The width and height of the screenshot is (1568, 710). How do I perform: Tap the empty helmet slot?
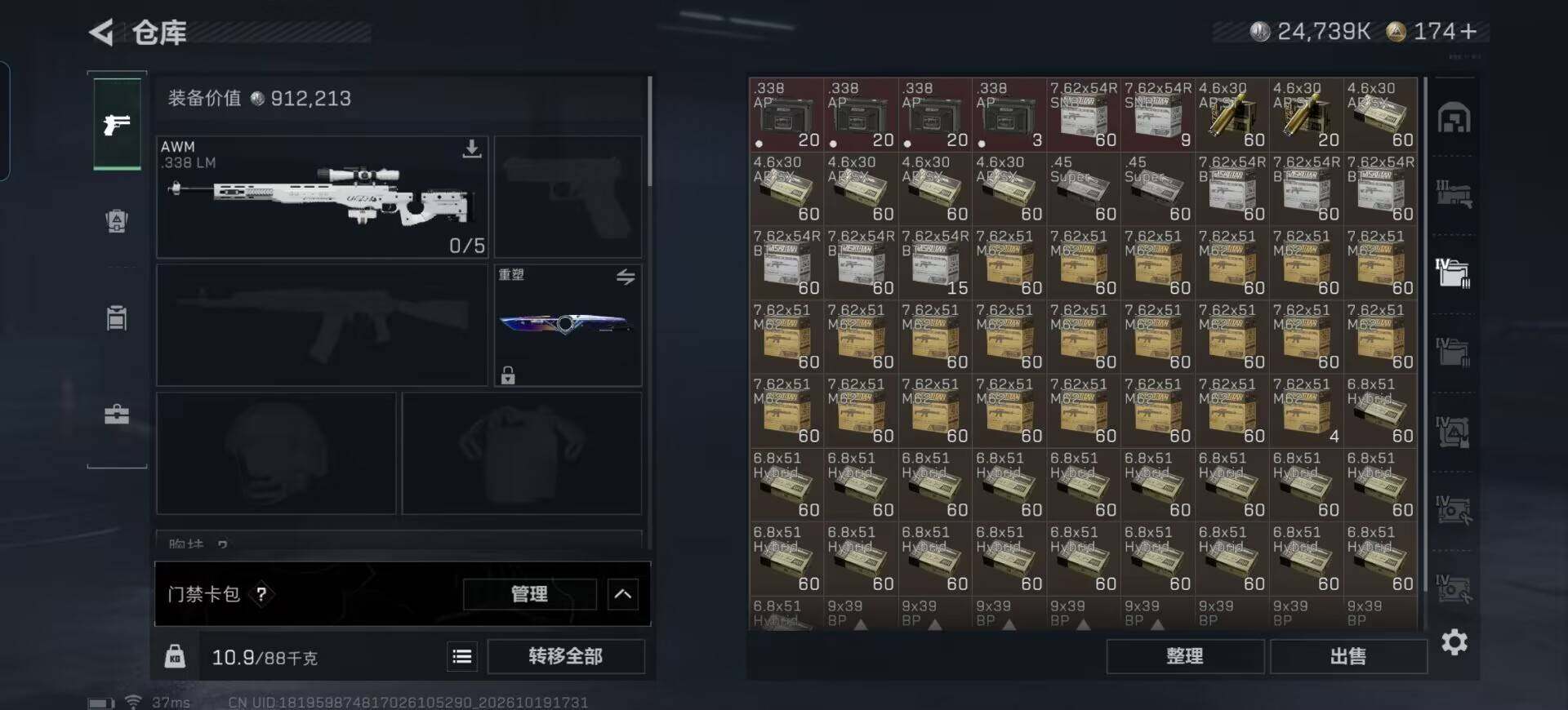[276, 454]
